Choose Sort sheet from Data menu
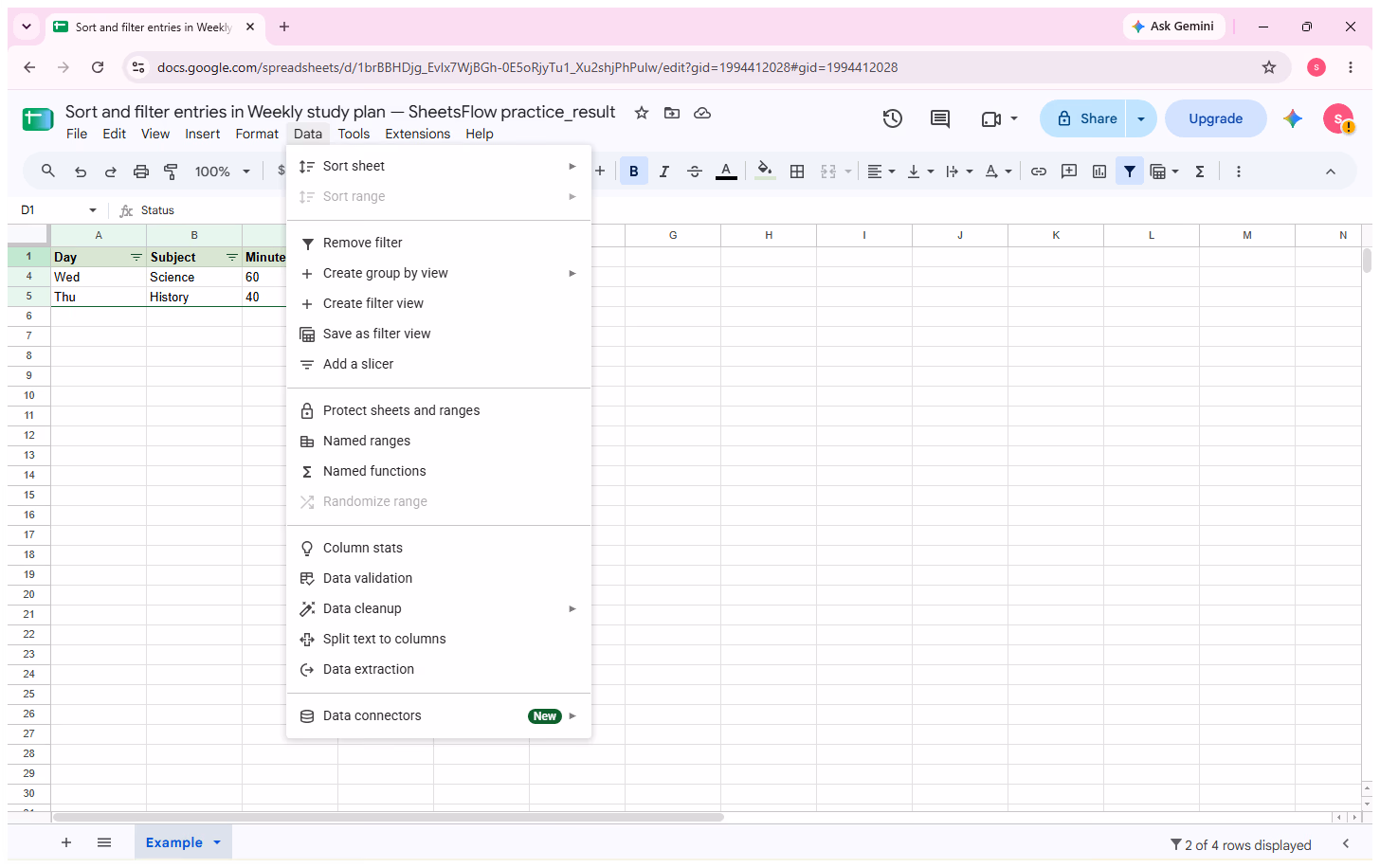 coord(438,166)
